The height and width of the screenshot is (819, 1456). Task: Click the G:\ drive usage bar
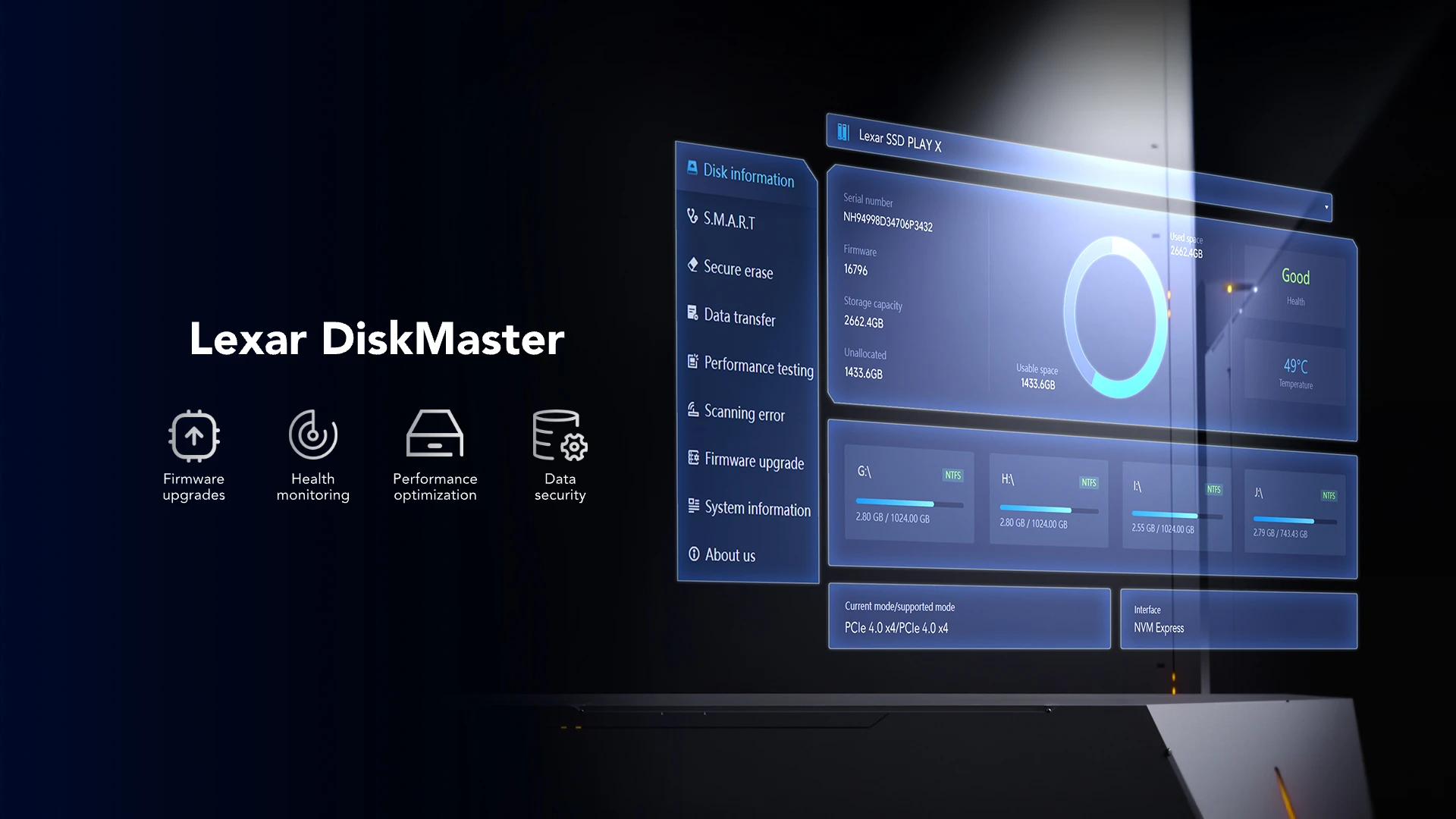click(909, 504)
